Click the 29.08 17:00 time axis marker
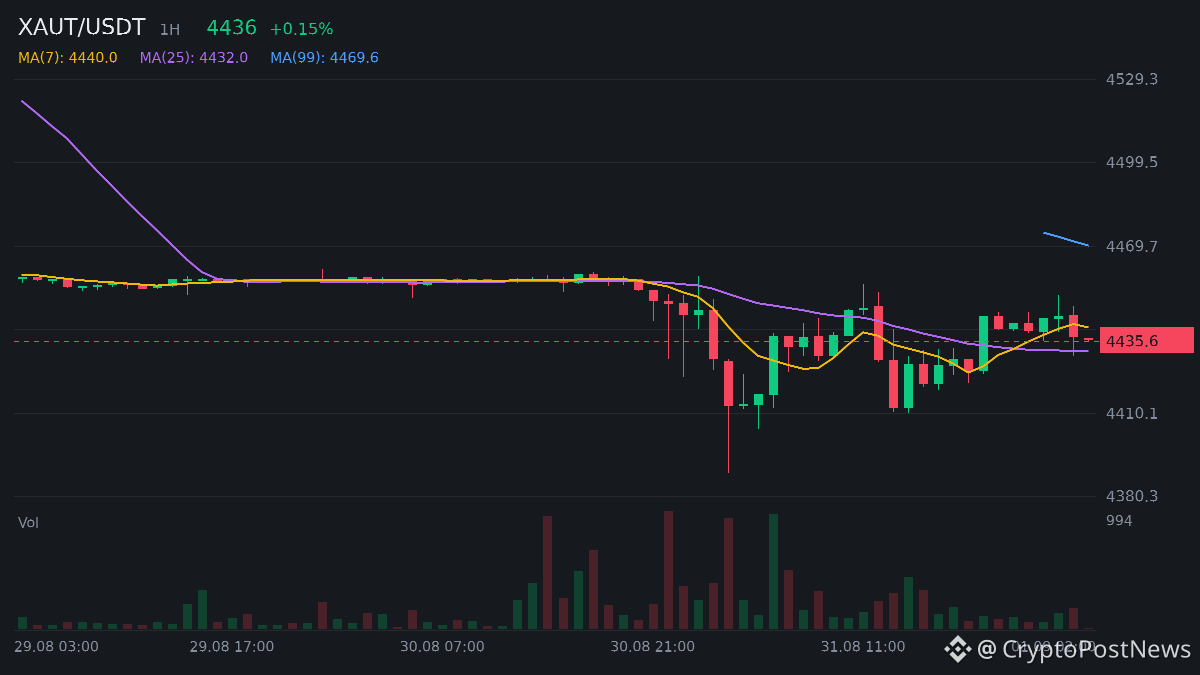The image size is (1200, 675). pos(232,647)
